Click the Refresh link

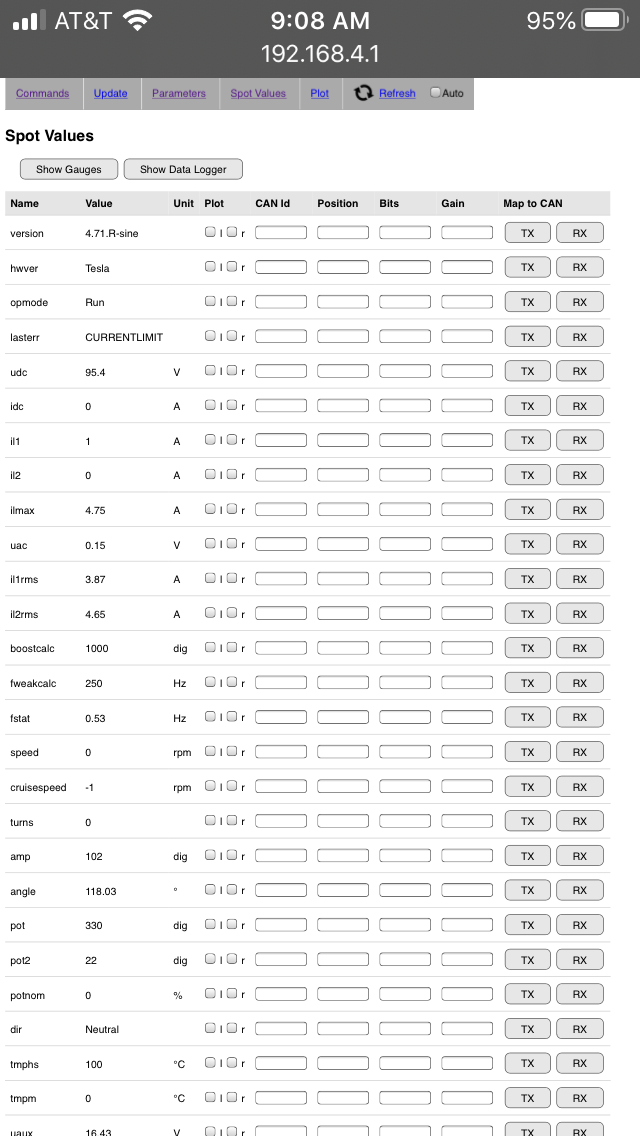397,93
